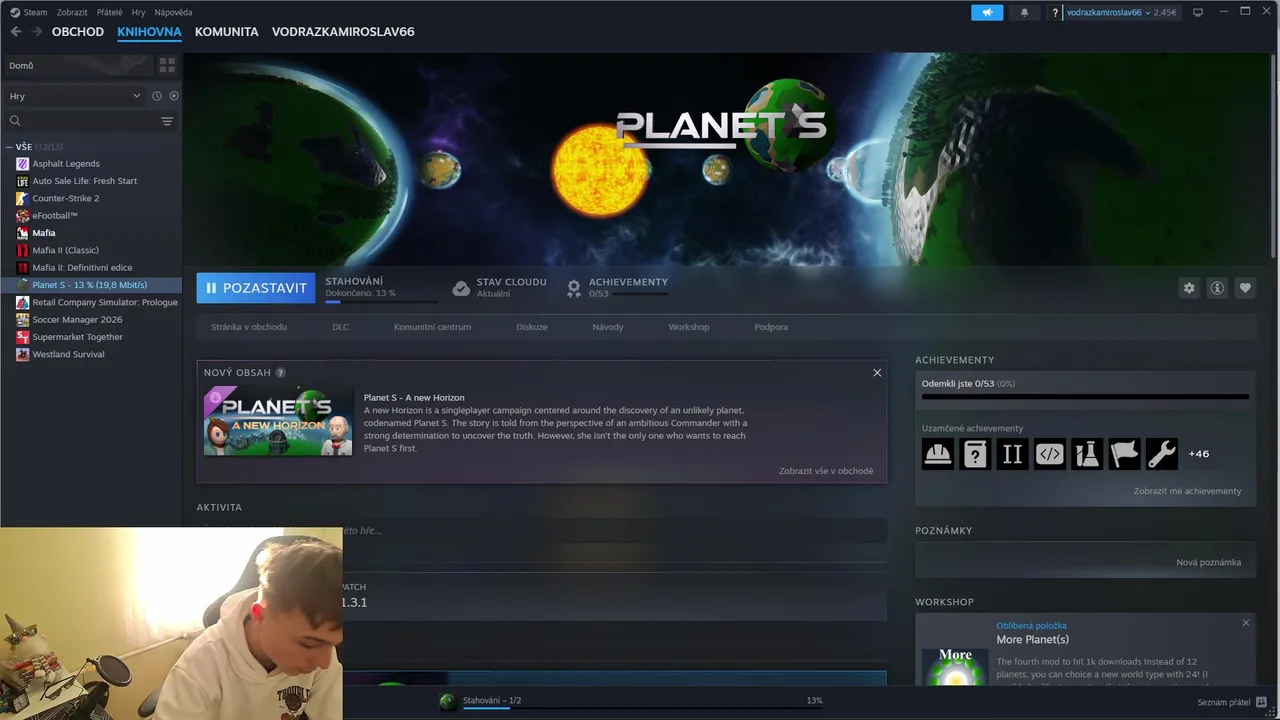Toggle Big Picture mode monitor icon

[1198, 12]
